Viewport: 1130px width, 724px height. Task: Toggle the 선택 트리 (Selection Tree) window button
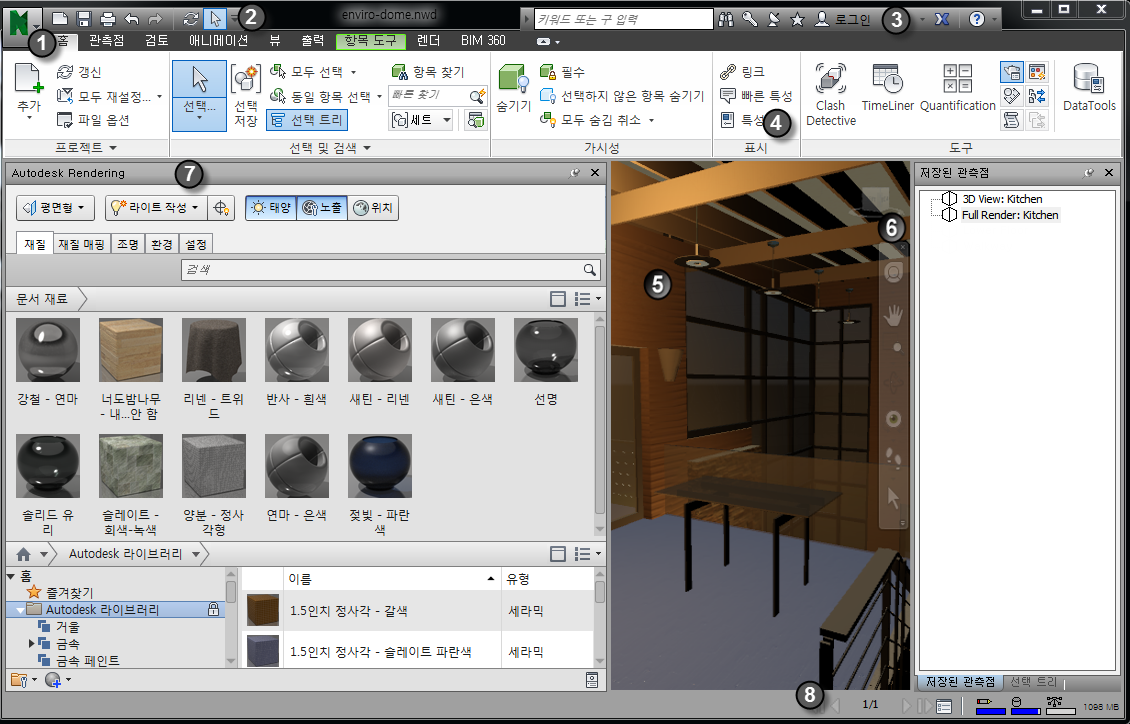pyautogui.click(x=307, y=120)
